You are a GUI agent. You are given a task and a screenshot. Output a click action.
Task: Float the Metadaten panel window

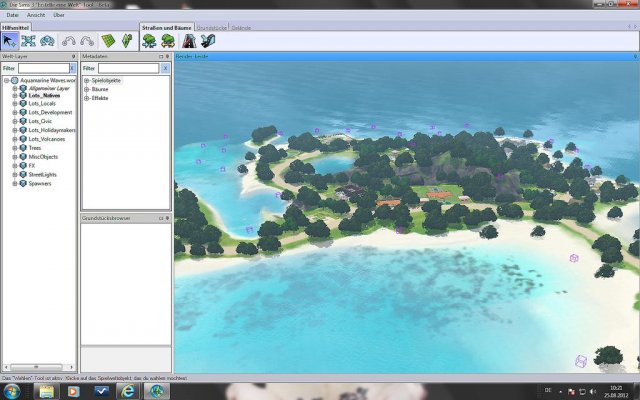point(161,56)
